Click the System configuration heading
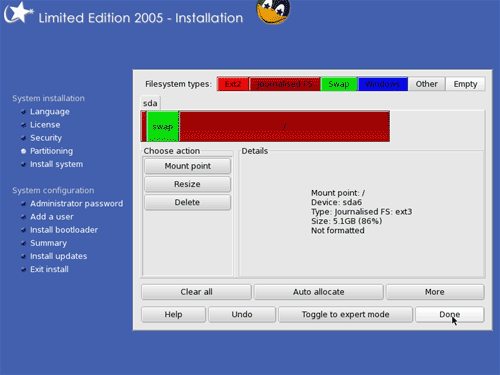 click(53, 190)
